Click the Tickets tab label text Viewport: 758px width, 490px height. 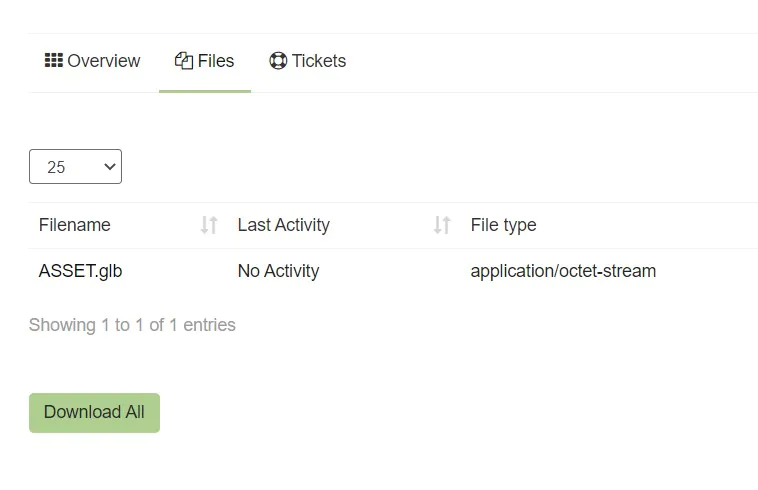click(319, 61)
